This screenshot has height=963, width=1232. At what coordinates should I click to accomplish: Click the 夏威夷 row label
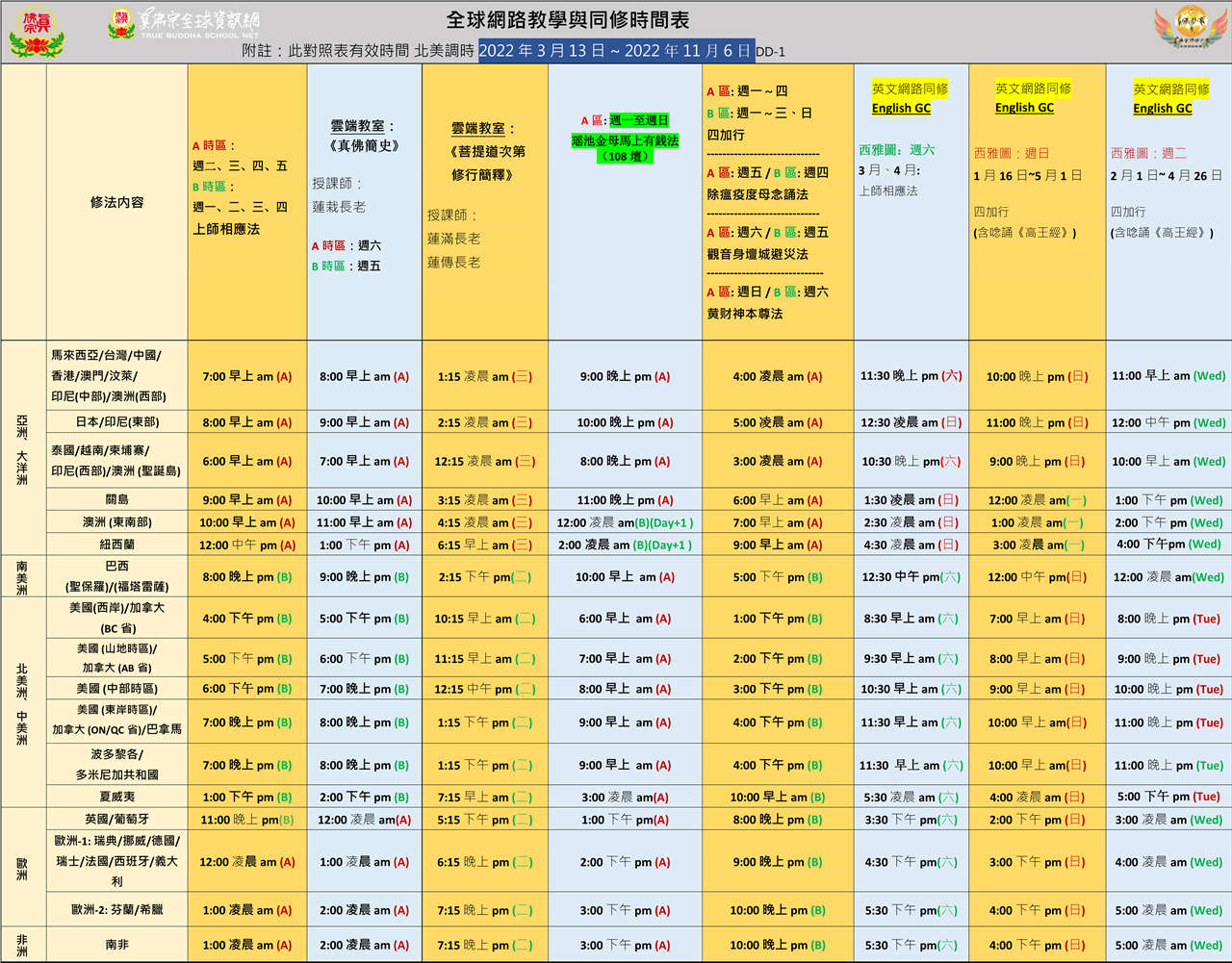coord(116,797)
